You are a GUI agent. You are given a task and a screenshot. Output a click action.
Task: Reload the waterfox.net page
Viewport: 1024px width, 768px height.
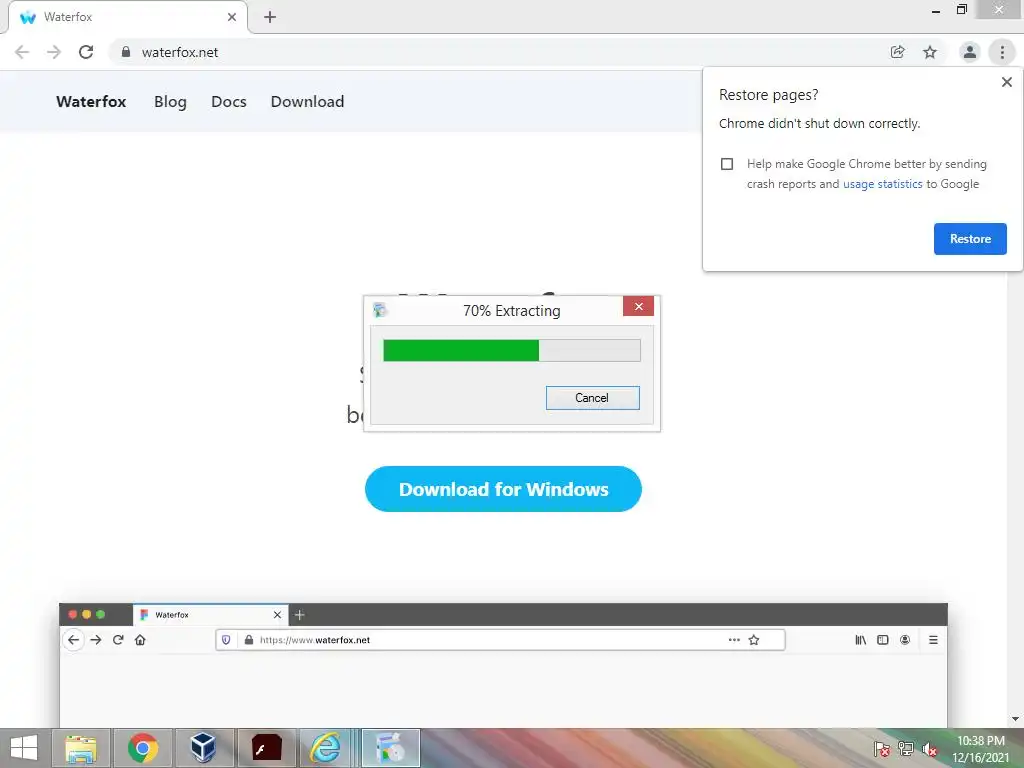click(x=86, y=52)
